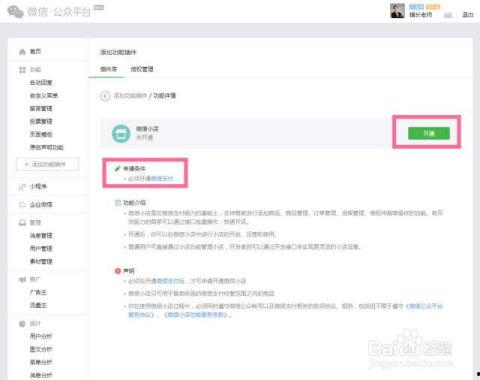Switch to the 插件库 tab
Screen dimensions: 480x380
tap(108, 69)
